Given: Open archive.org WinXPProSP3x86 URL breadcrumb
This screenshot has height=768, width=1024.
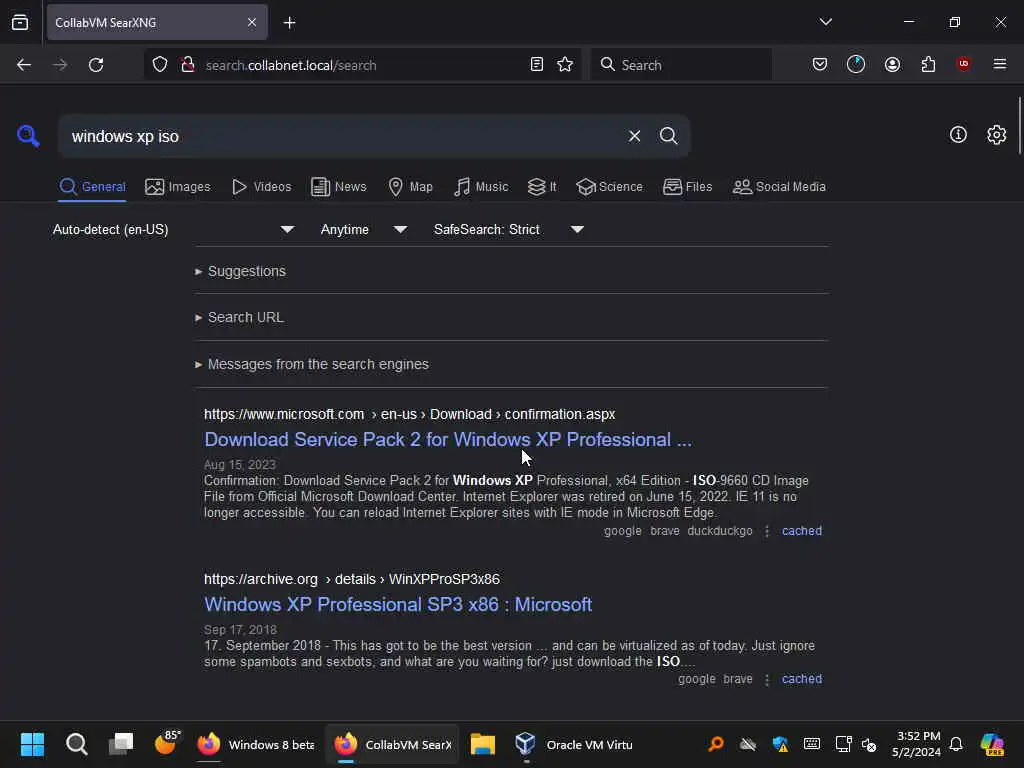Looking at the screenshot, I should pos(351,579).
